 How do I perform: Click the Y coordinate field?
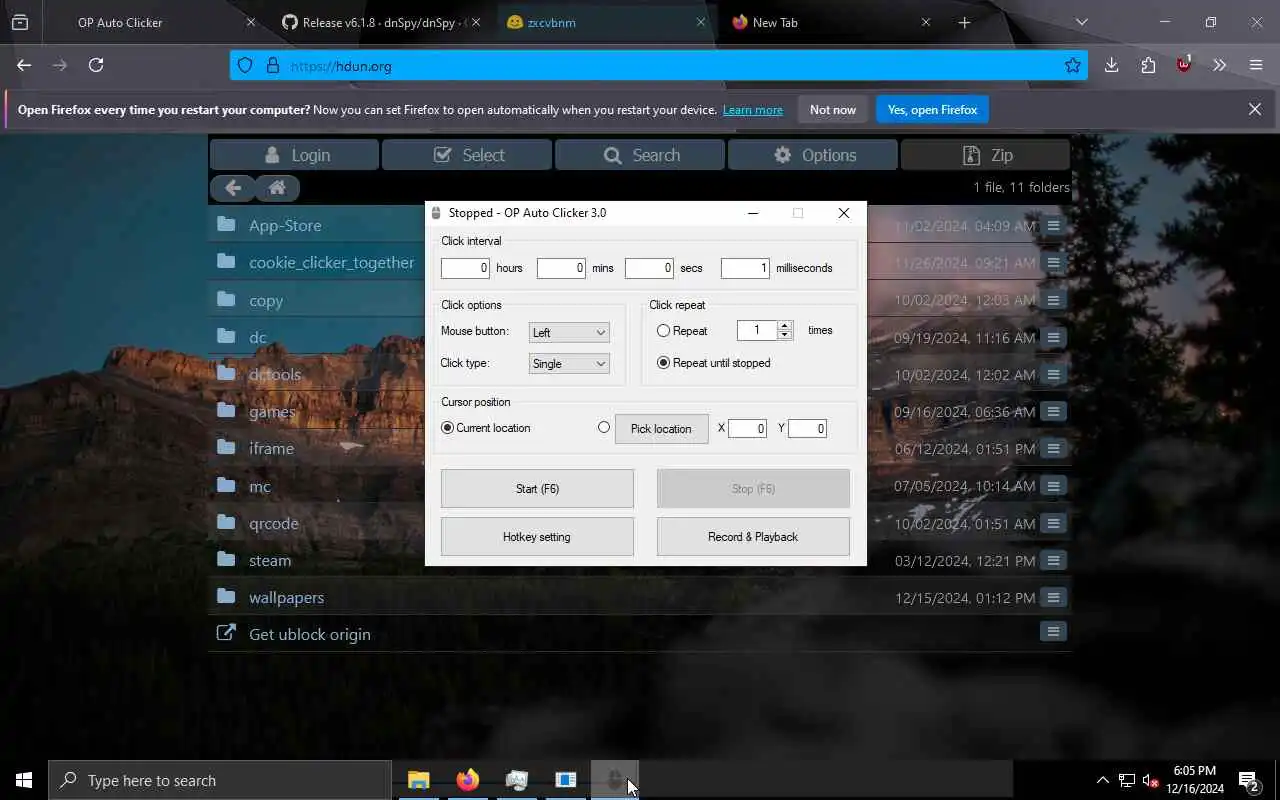coord(807,429)
